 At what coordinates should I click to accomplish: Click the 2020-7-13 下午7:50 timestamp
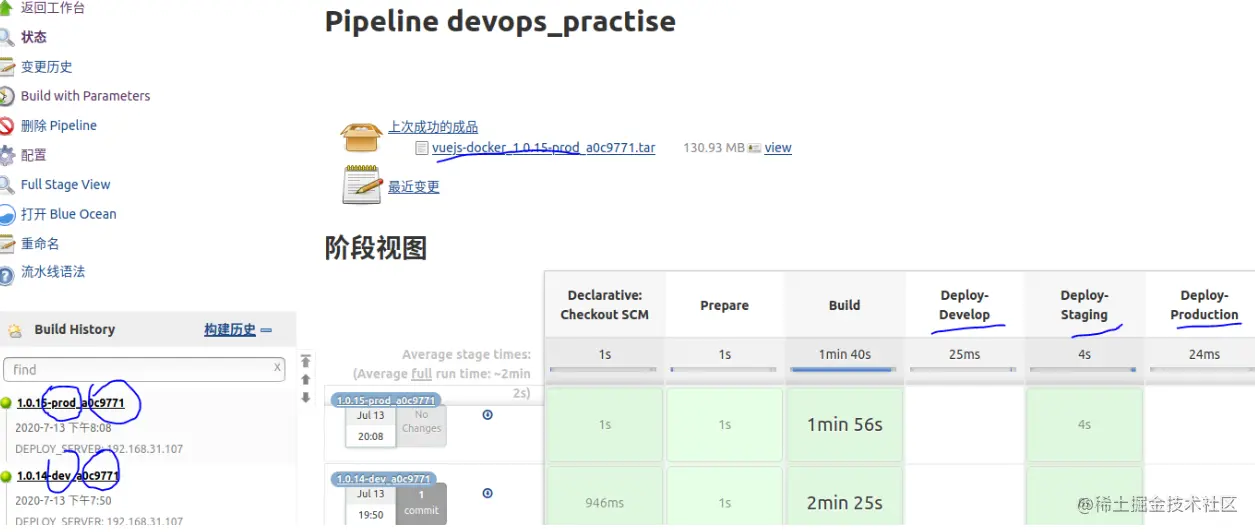click(x=63, y=501)
